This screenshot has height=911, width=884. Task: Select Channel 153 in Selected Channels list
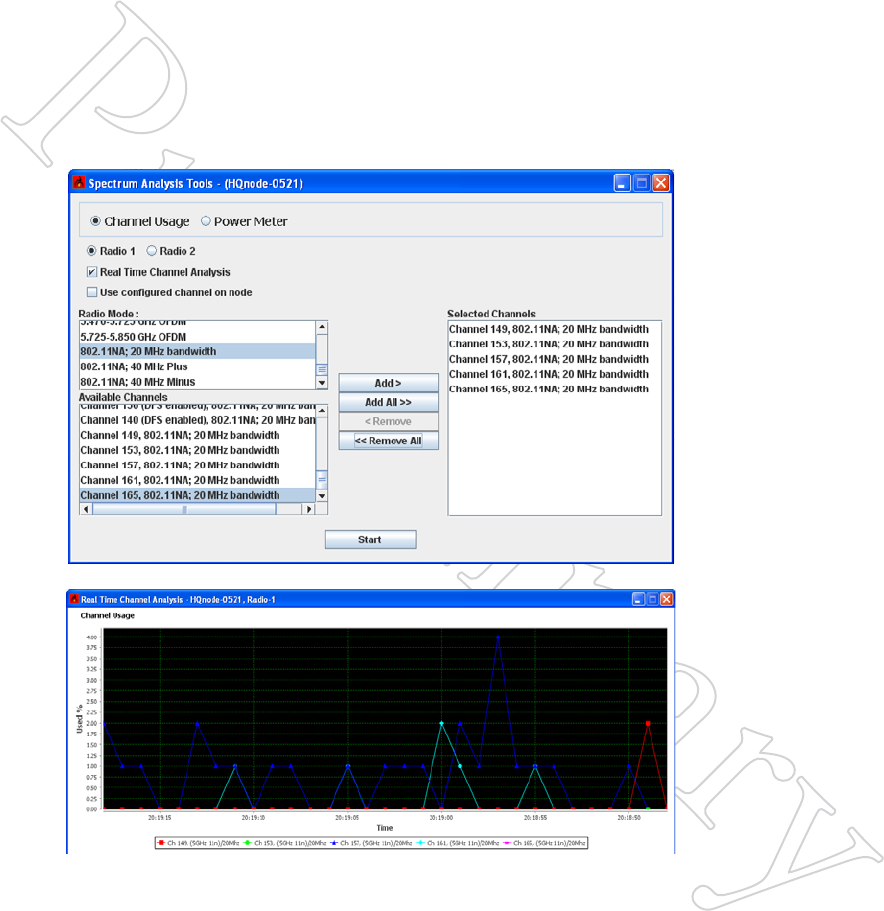pyautogui.click(x=554, y=344)
